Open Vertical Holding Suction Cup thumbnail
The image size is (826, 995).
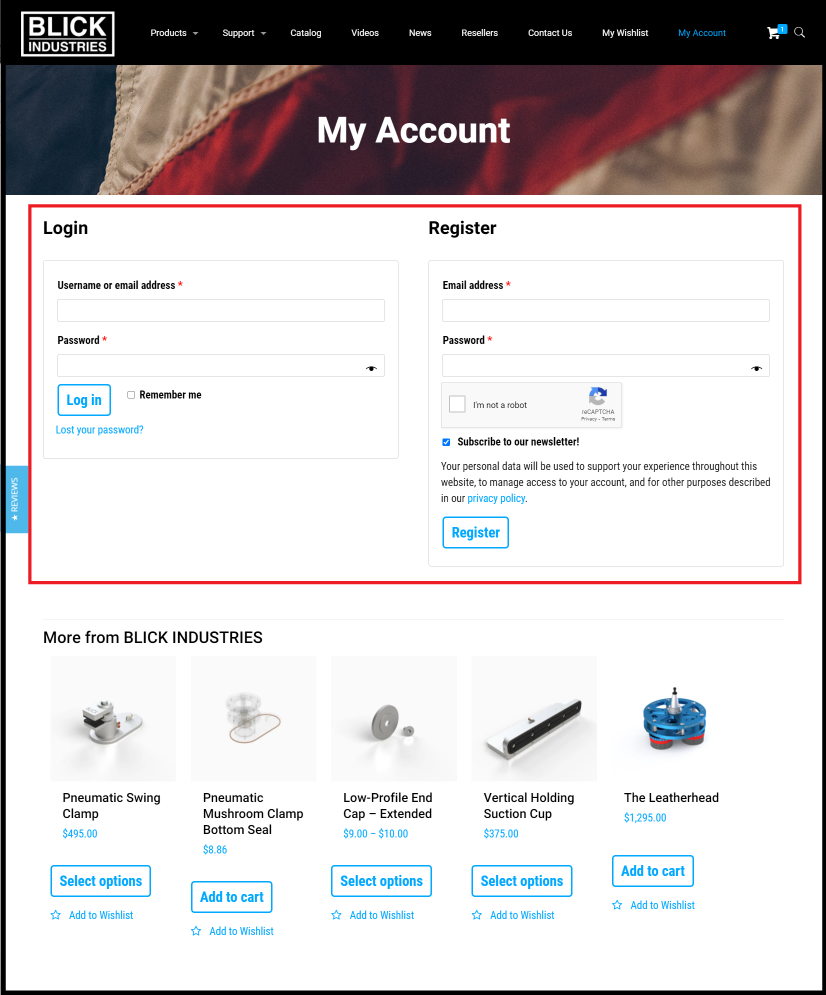pyautogui.click(x=534, y=718)
